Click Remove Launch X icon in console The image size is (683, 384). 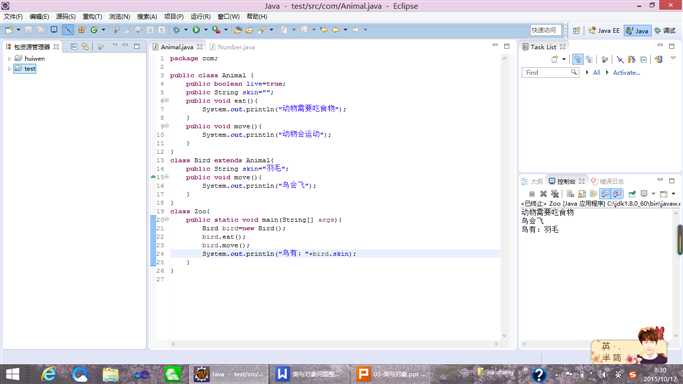coord(543,194)
